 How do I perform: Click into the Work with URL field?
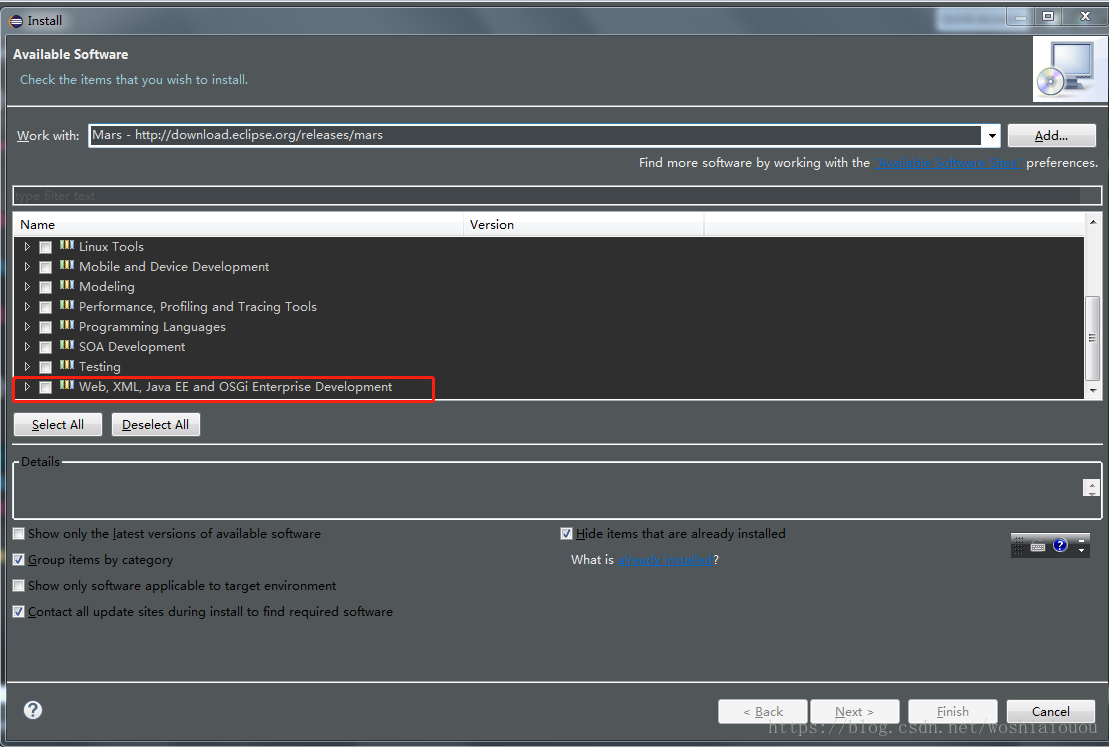pyautogui.click(x=535, y=135)
